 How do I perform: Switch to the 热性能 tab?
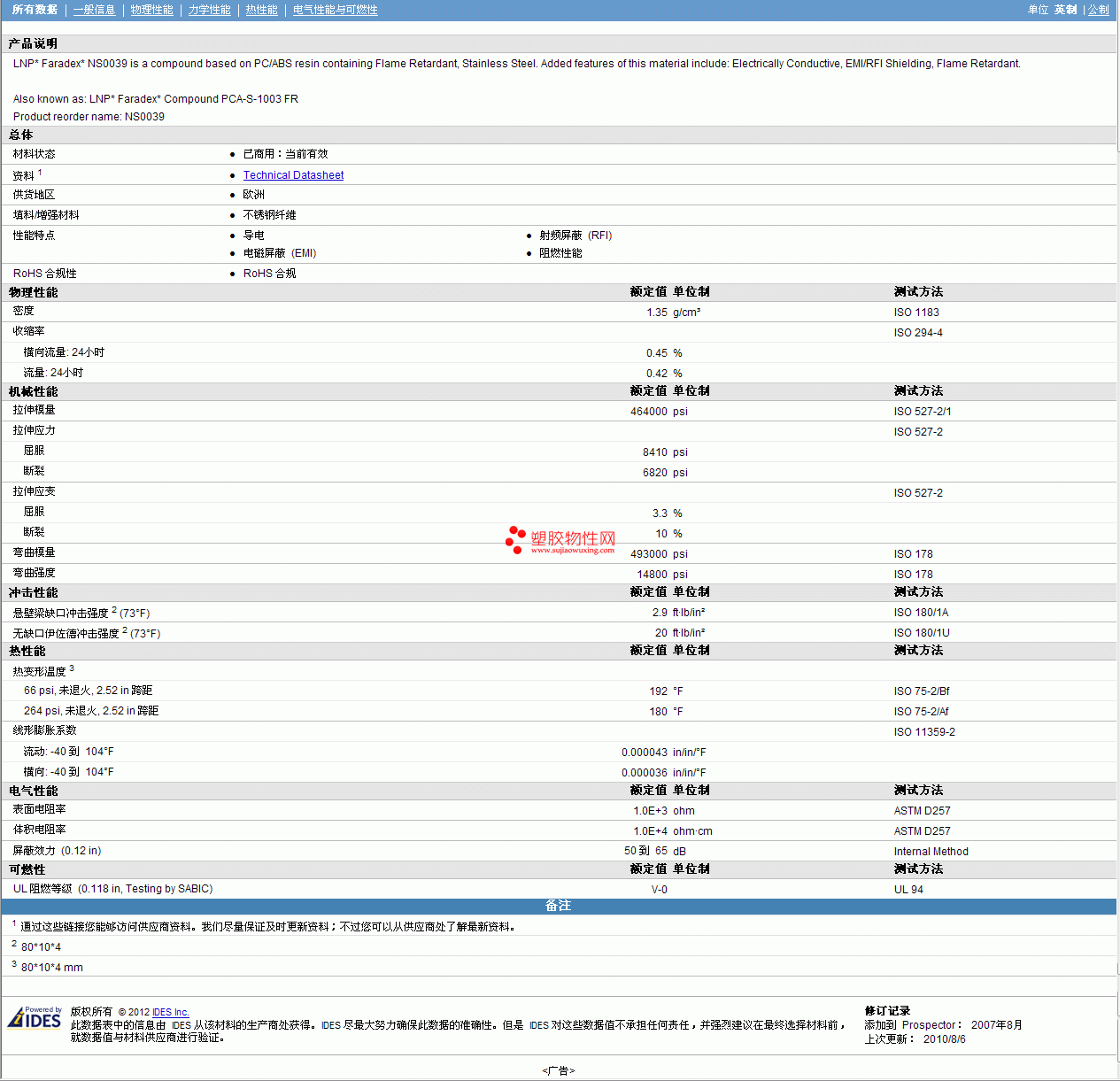point(261,10)
